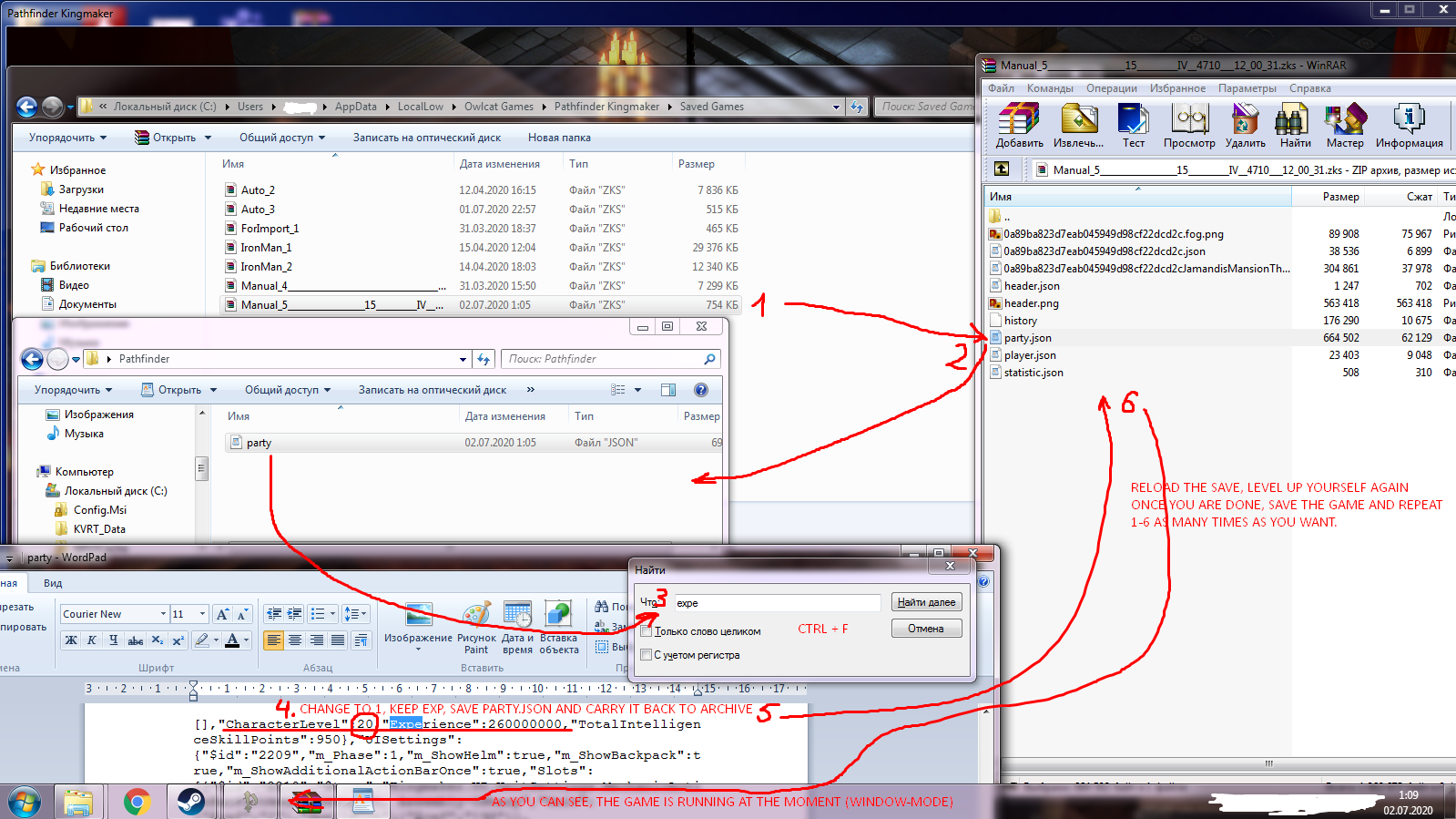Apply strikethrough formatting in WordPad
Image resolution: width=1456 pixels, height=819 pixels.
(x=136, y=640)
